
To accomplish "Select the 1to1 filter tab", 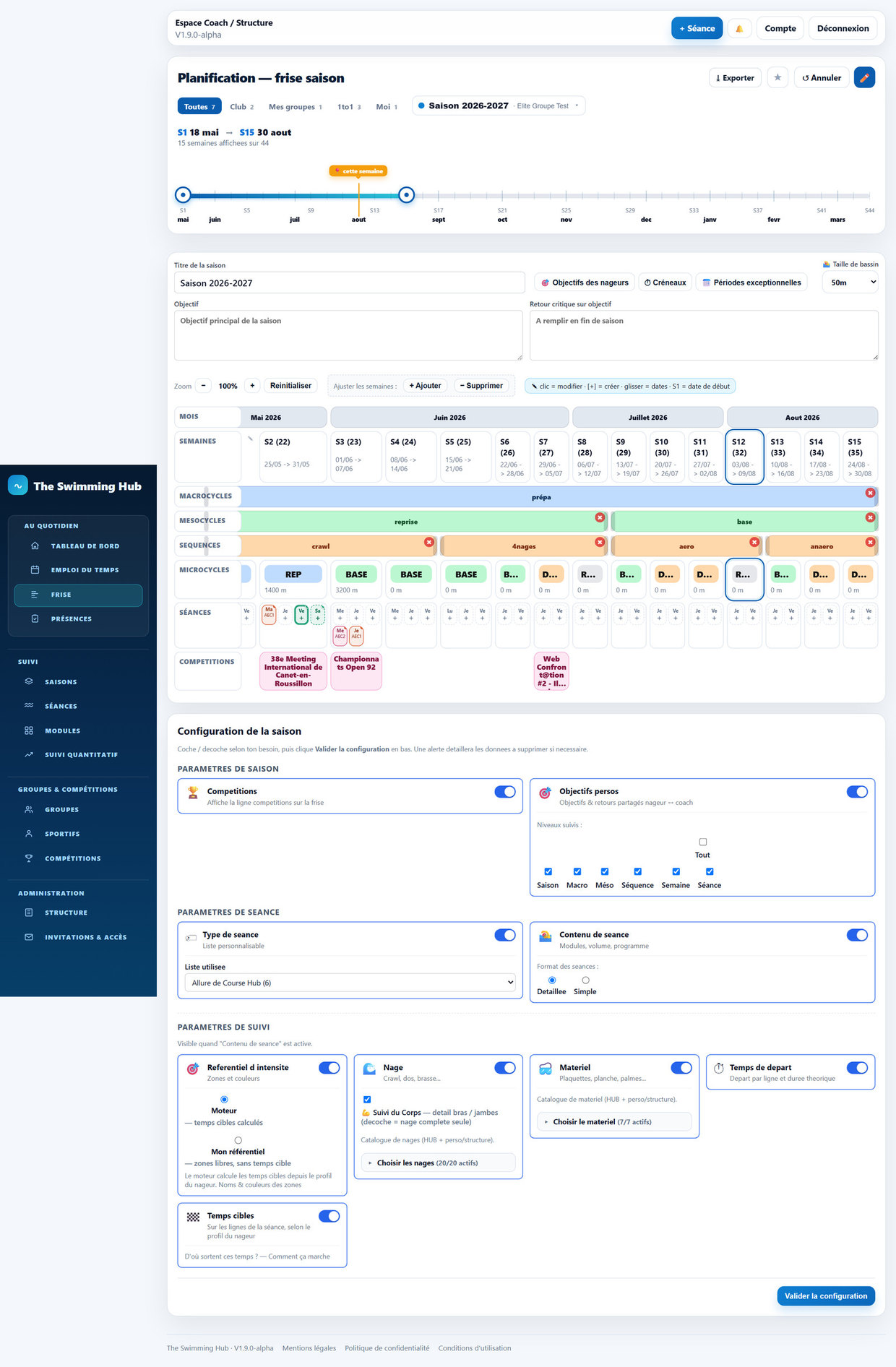I will coord(349,106).
